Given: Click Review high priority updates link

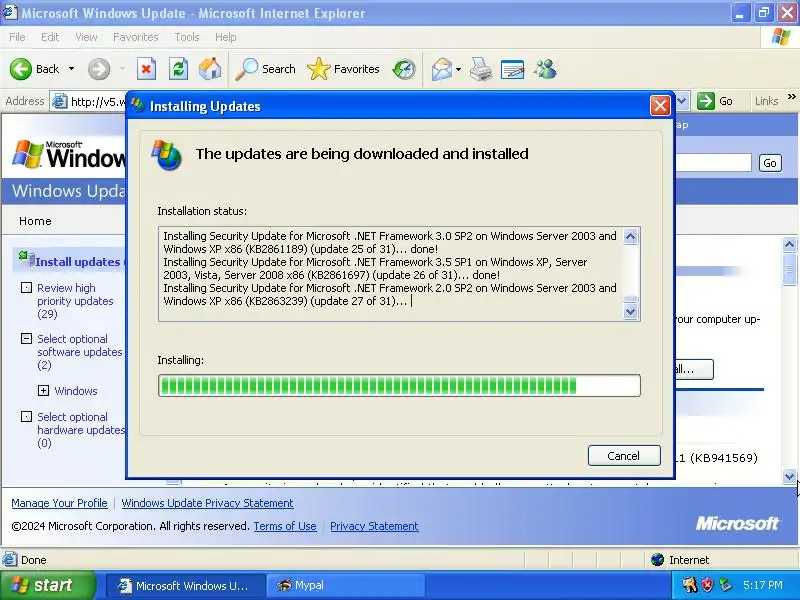Looking at the screenshot, I should pos(75,301).
